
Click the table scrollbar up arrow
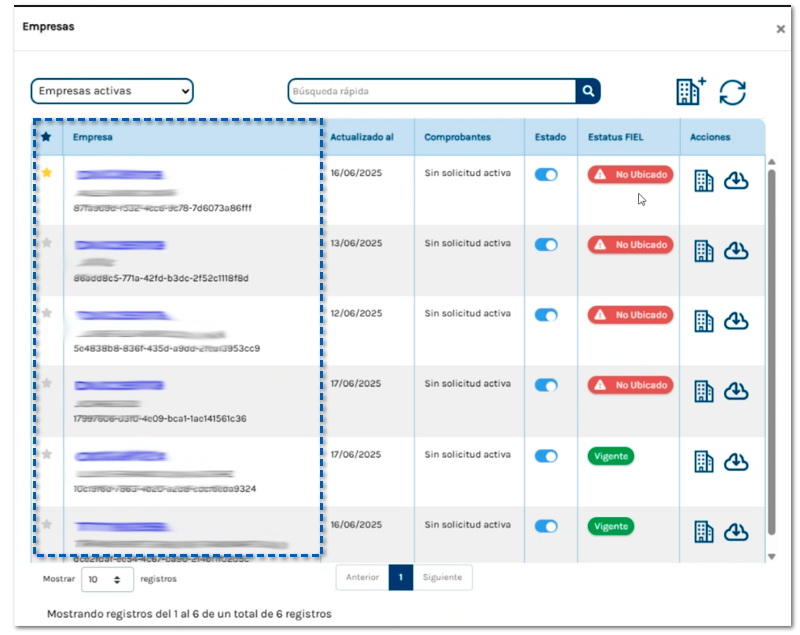[x=771, y=162]
